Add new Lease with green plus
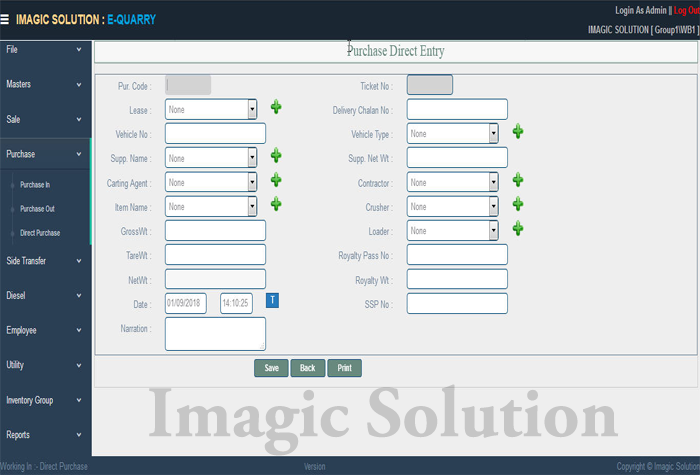Image resolution: width=700 pixels, height=476 pixels. 276,107
